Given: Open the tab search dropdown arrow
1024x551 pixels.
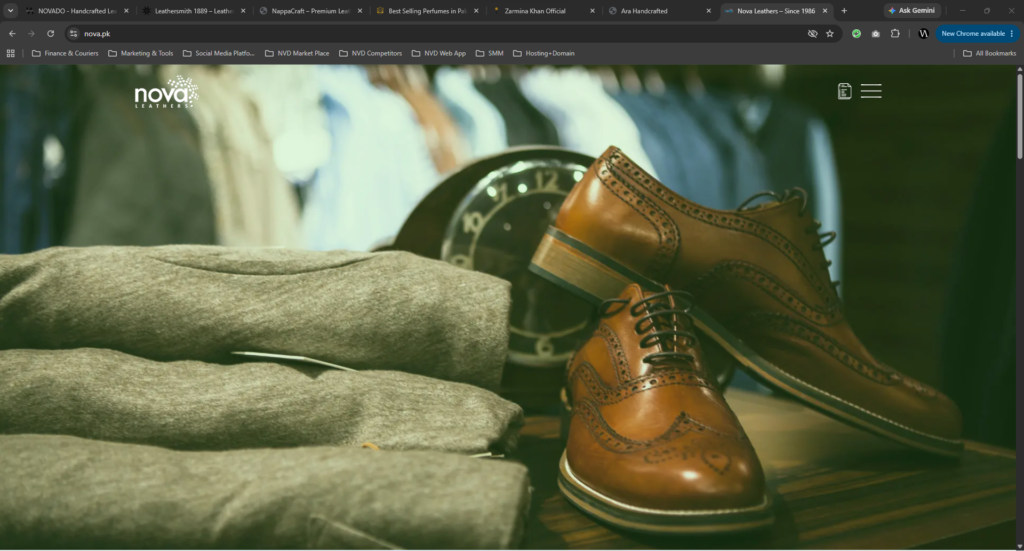Looking at the screenshot, I should pyautogui.click(x=10, y=10).
